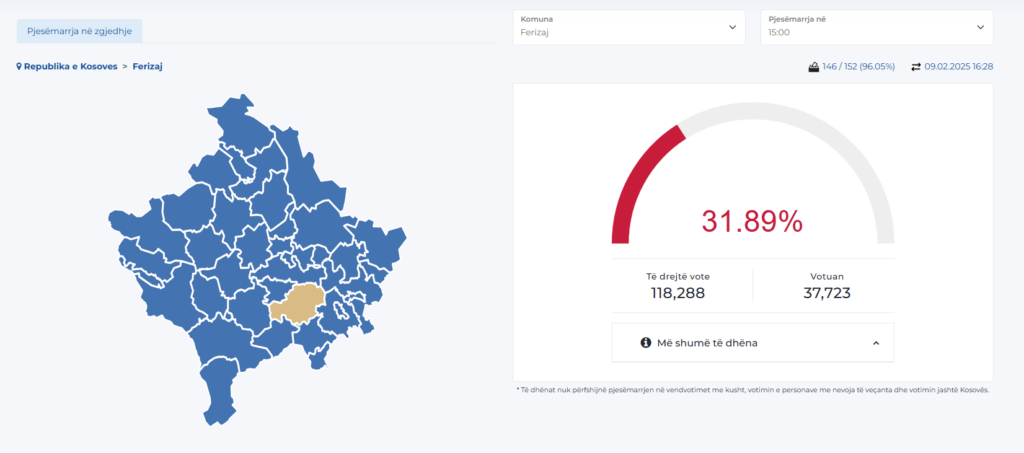1024x453 pixels.
Task: Click the Të drejtë vote figure 118,288
Action: click(679, 293)
